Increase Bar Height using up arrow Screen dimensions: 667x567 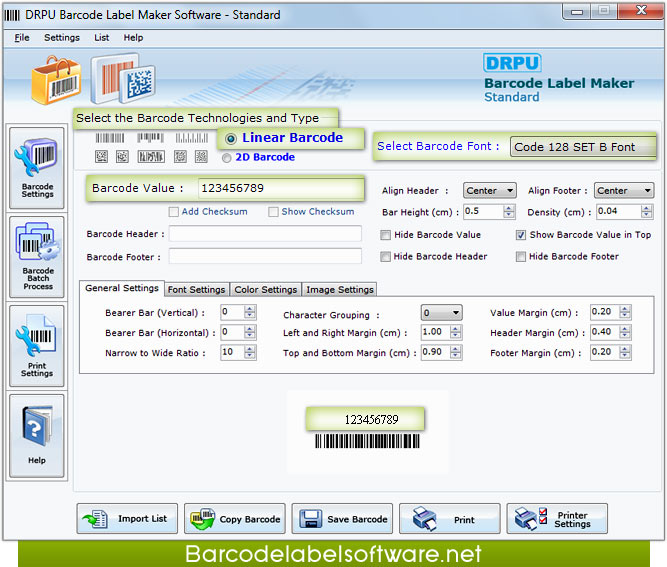pos(509,208)
